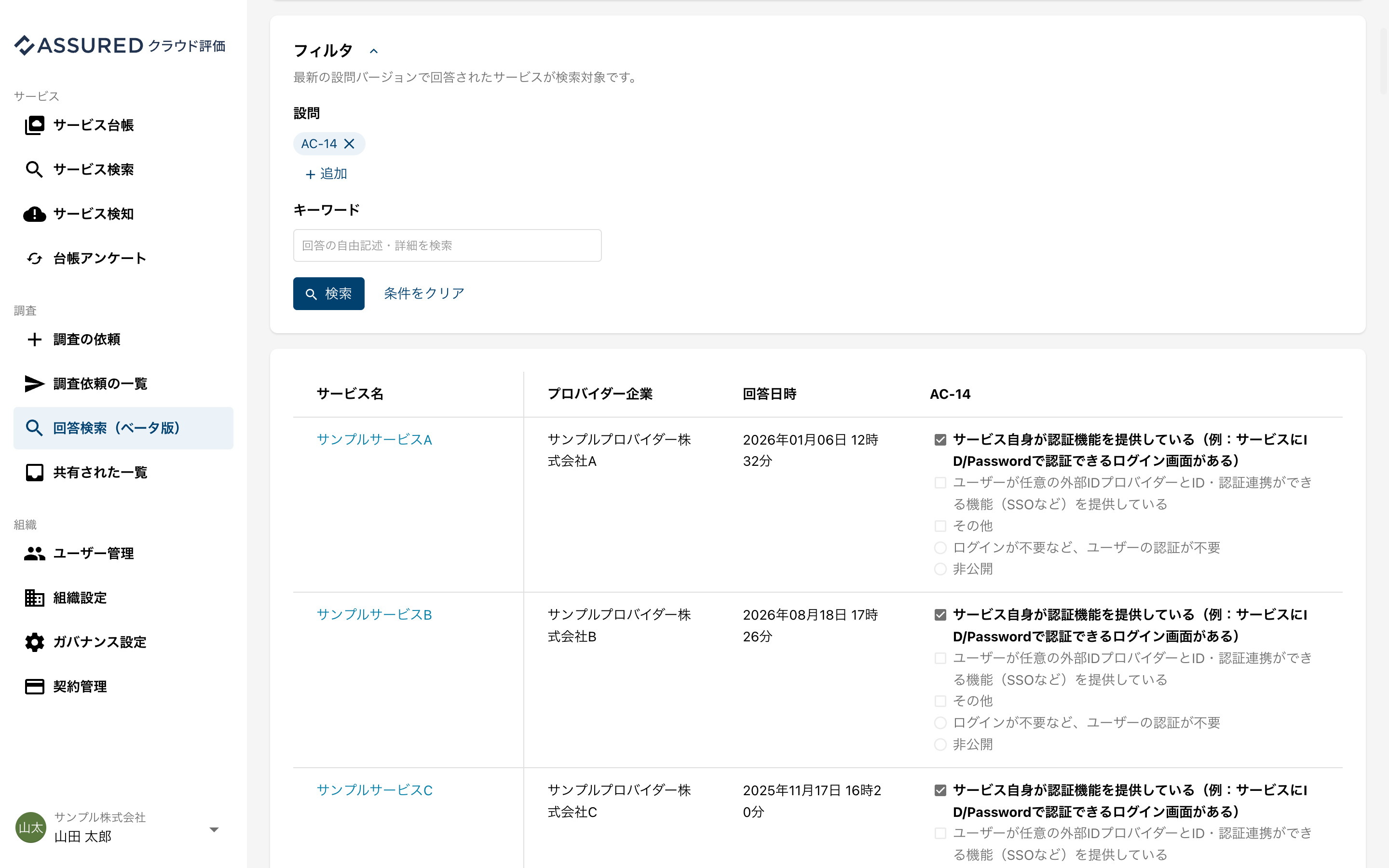This screenshot has height=868, width=1389.
Task: Open 回答検索（ベータ版） in the sidebar
Action: tap(123, 428)
